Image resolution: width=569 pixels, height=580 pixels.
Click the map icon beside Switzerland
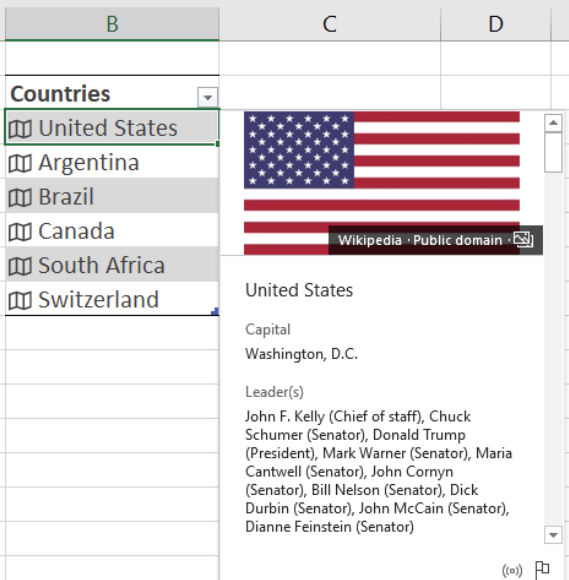click(x=20, y=300)
